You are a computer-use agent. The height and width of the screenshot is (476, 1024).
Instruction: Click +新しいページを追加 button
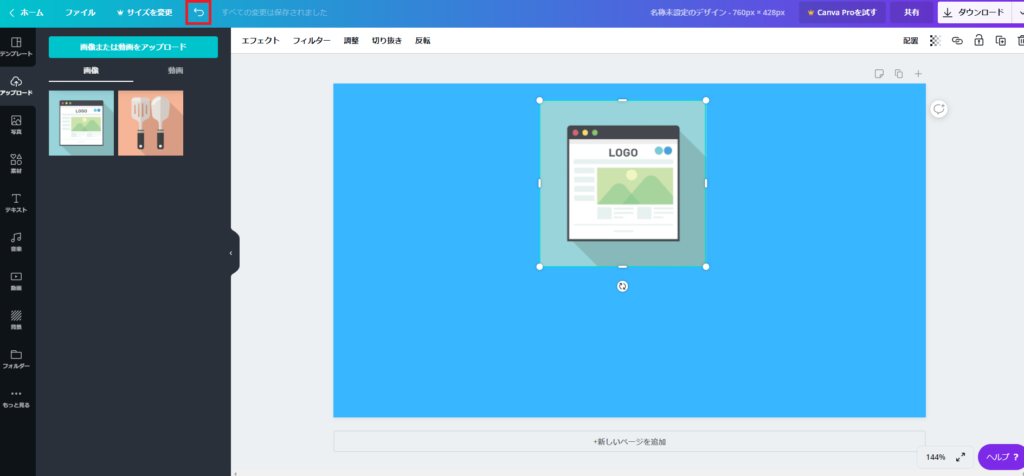pos(630,441)
